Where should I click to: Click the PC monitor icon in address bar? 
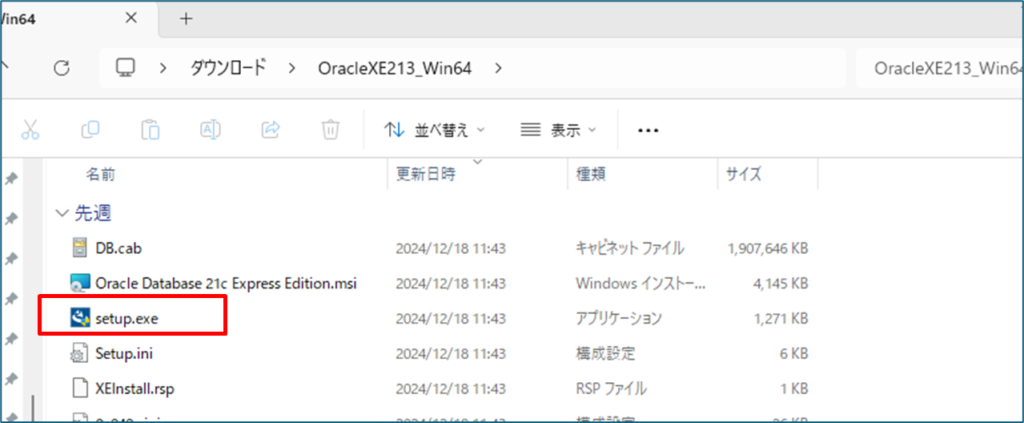(126, 68)
